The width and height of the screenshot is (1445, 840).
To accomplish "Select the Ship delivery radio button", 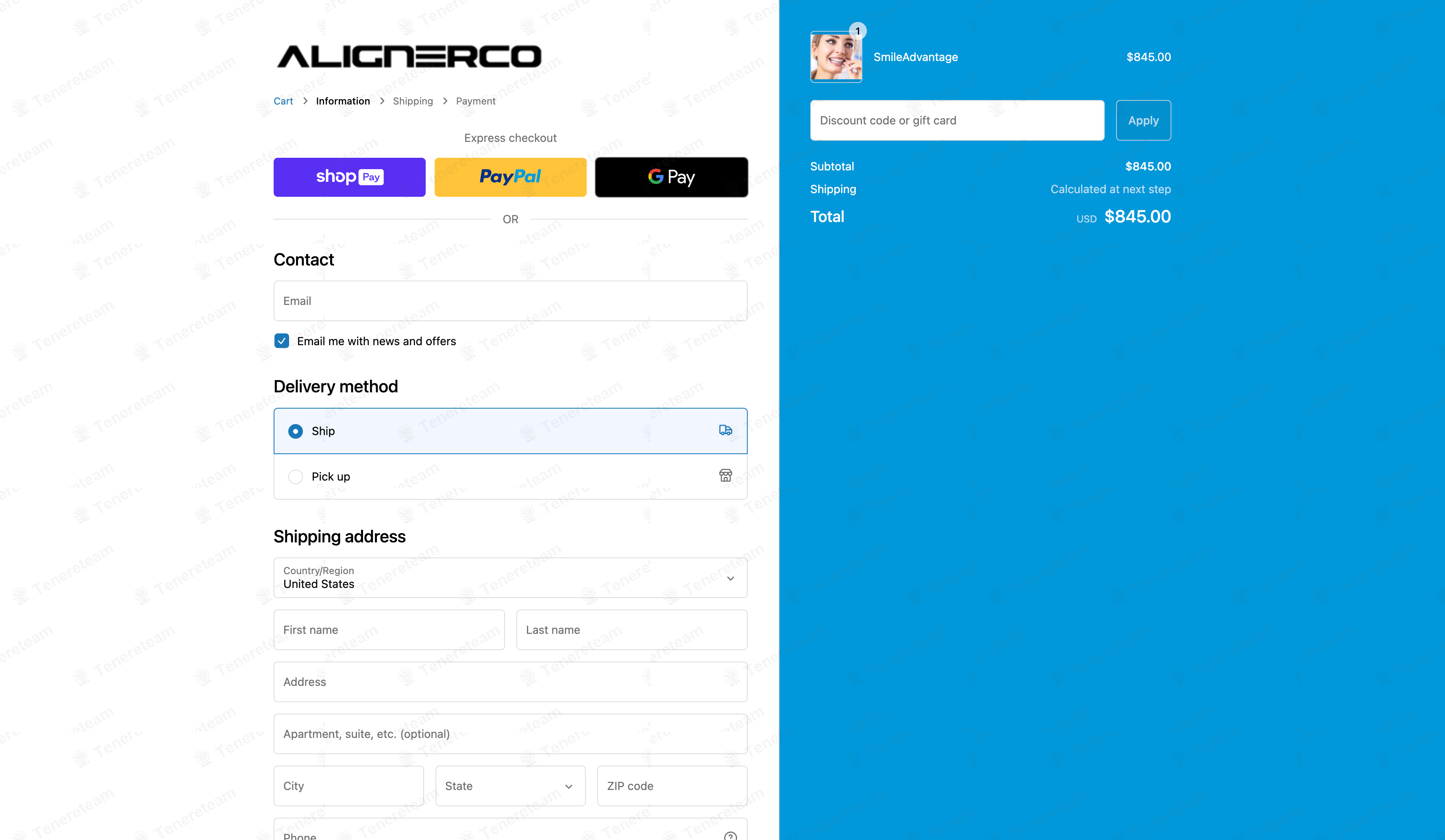I will click(x=295, y=431).
